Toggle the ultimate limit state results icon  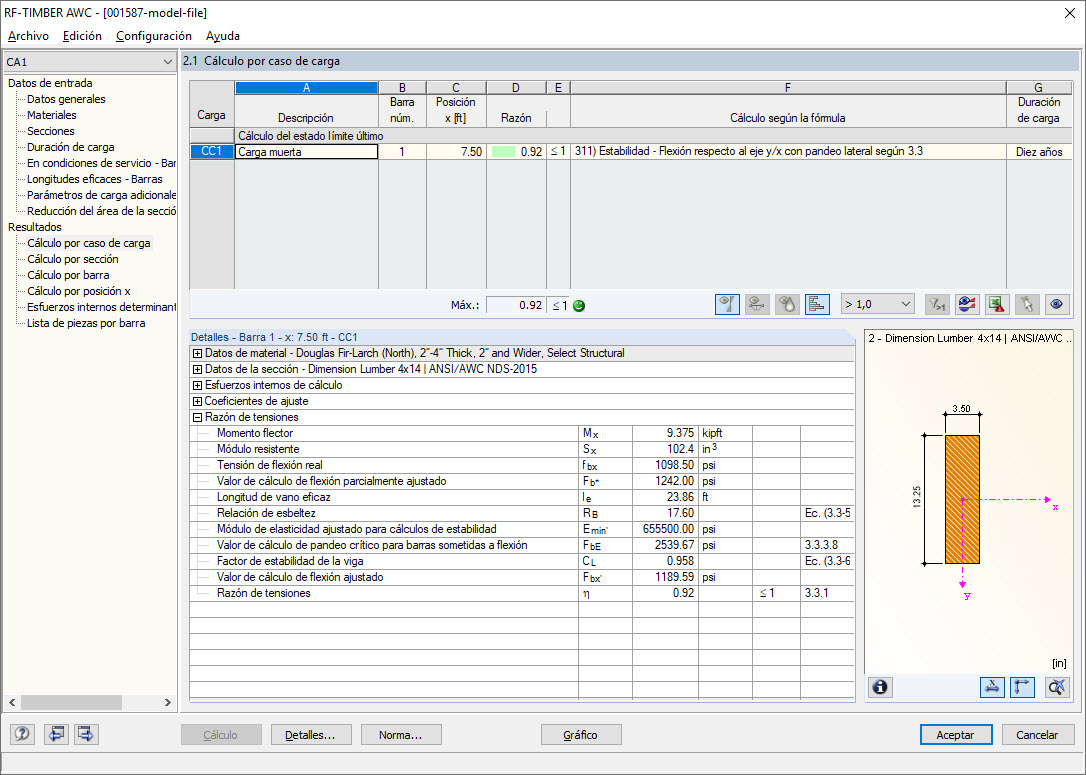727,304
